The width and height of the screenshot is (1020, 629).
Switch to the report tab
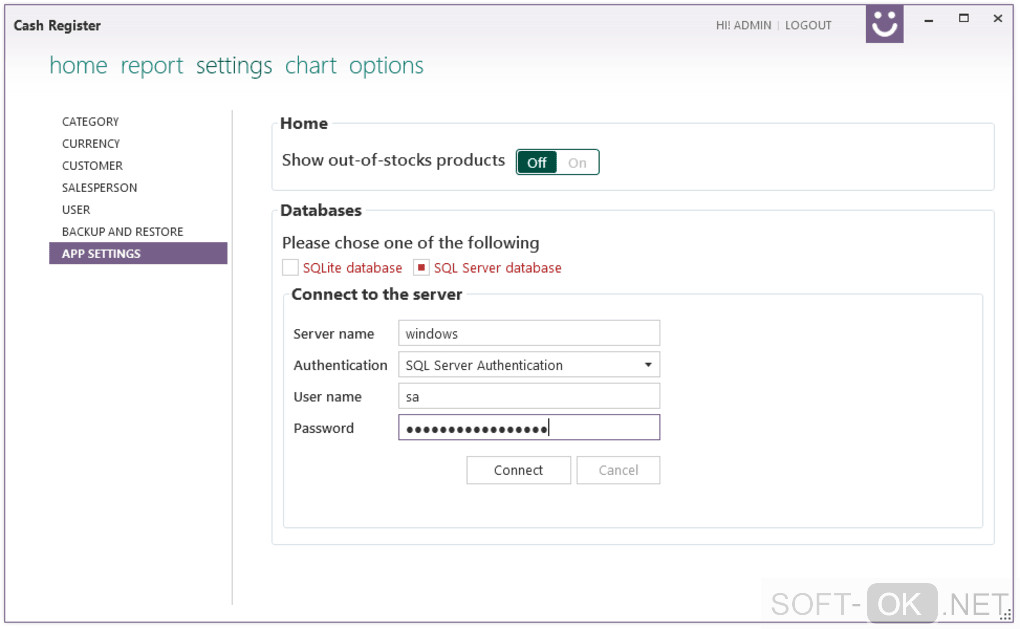[152, 66]
